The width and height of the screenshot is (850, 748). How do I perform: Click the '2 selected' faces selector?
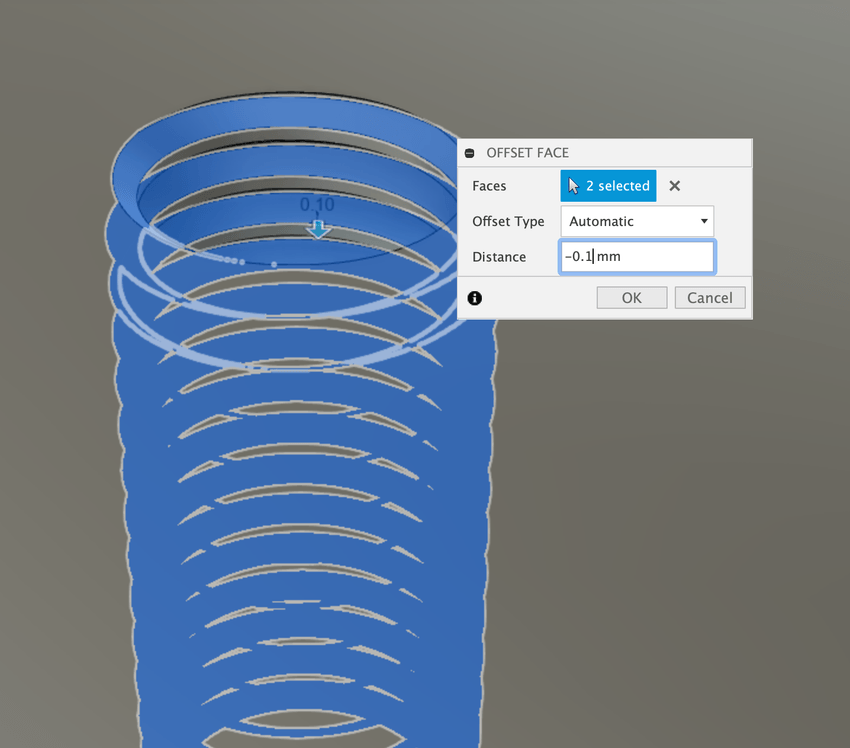tap(608, 186)
